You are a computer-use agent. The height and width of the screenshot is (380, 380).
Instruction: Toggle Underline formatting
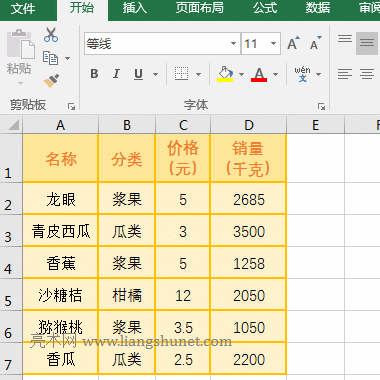[x=138, y=74]
